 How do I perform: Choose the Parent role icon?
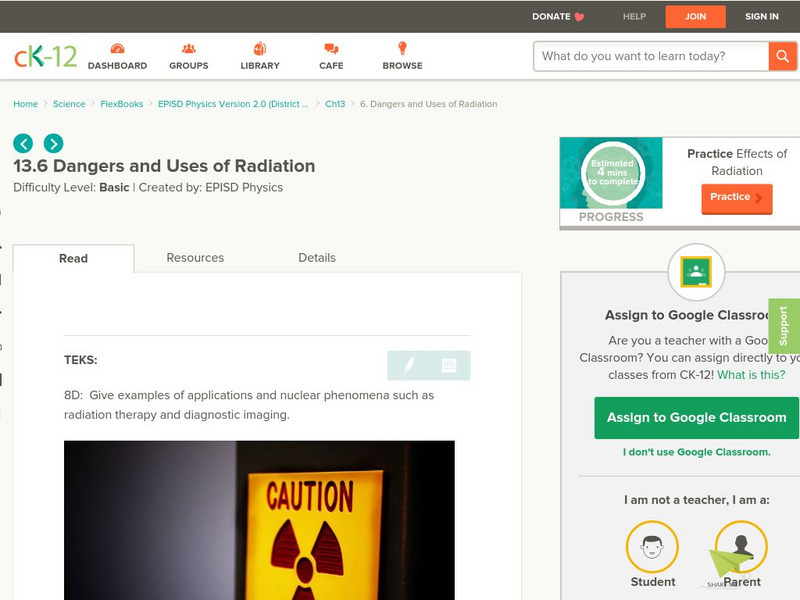(x=741, y=545)
